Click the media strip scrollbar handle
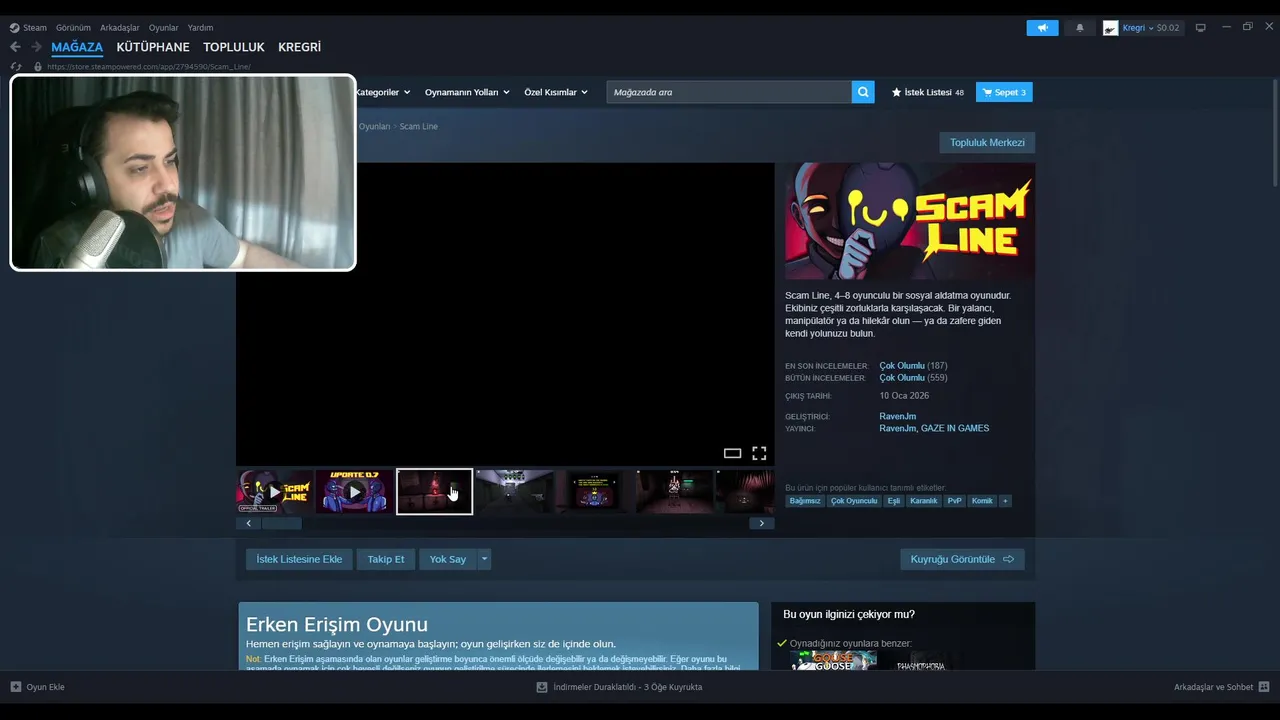The width and height of the screenshot is (1280, 720). [281, 523]
